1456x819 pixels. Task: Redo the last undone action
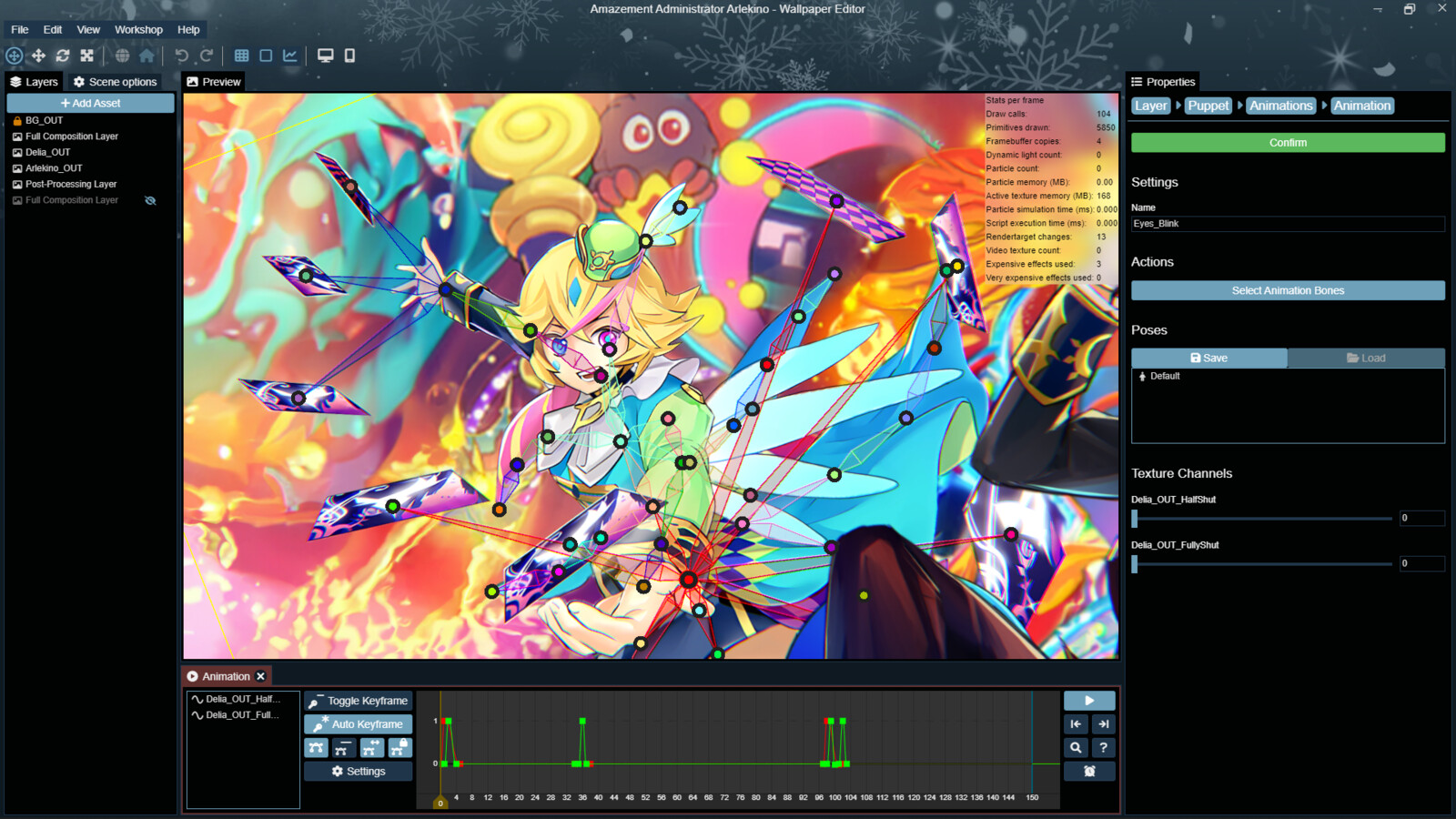pos(207,56)
